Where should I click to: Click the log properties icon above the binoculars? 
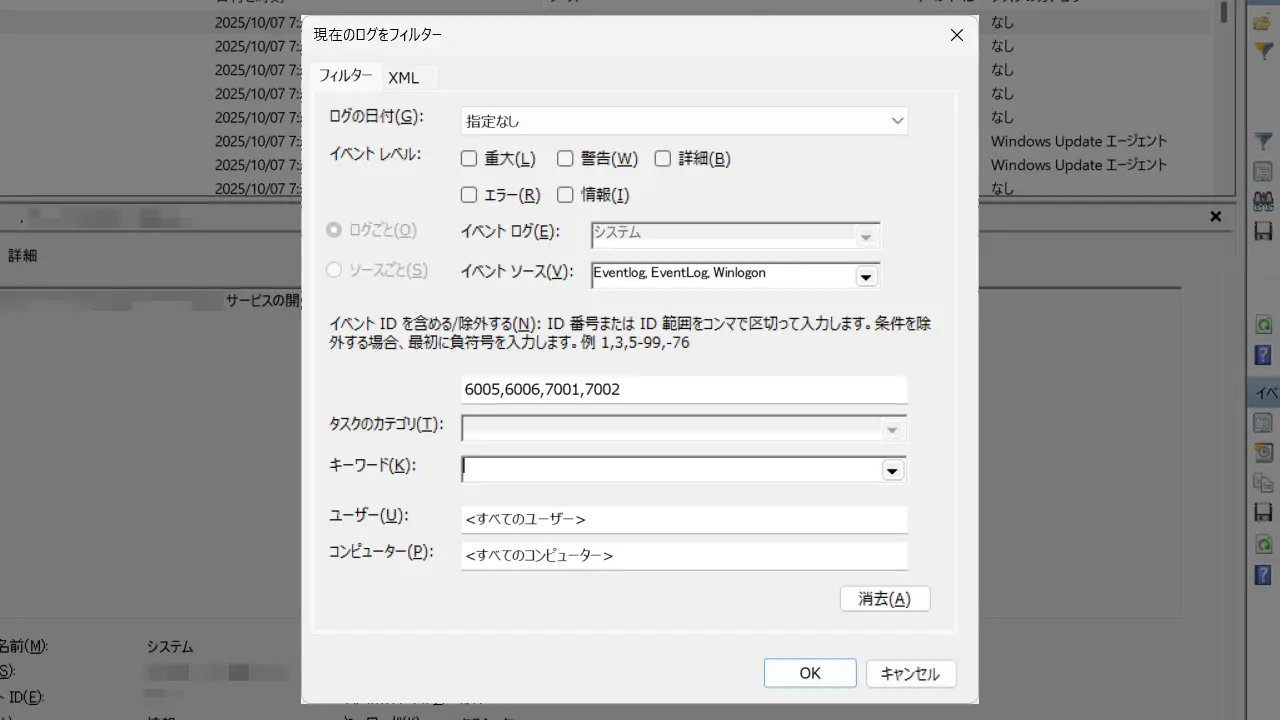coord(1263,172)
